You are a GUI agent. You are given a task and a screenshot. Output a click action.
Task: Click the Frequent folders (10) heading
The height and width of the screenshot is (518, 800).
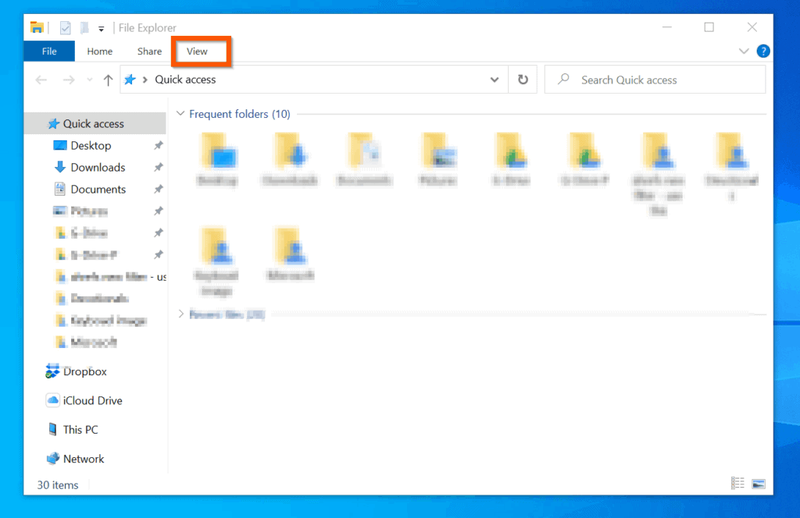[239, 114]
